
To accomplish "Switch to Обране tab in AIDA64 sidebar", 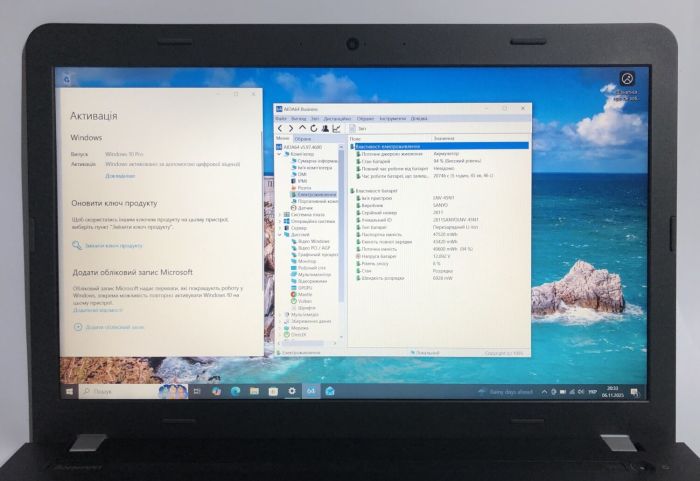I will (x=303, y=139).
